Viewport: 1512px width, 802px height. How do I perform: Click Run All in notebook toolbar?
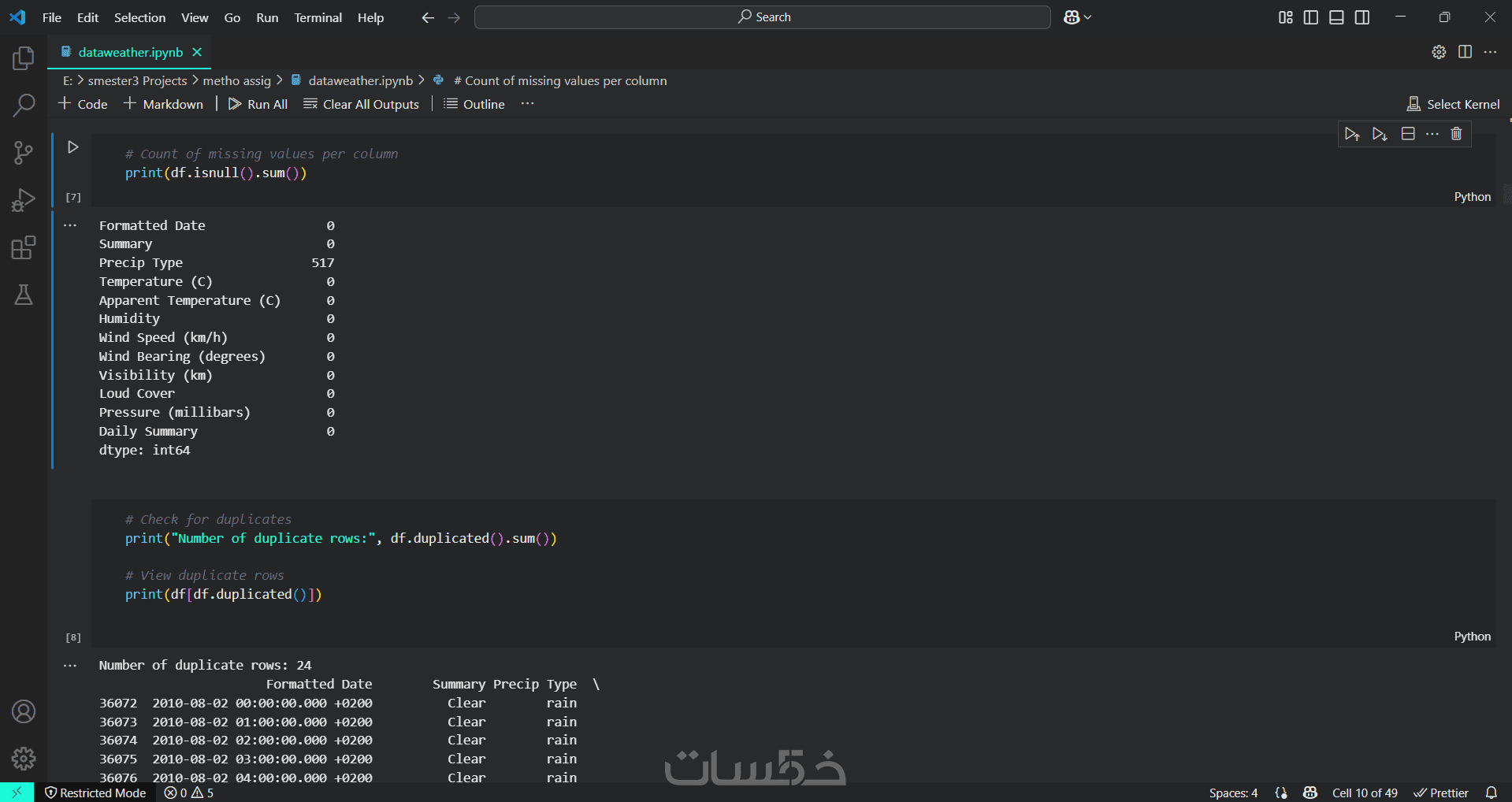click(x=258, y=104)
